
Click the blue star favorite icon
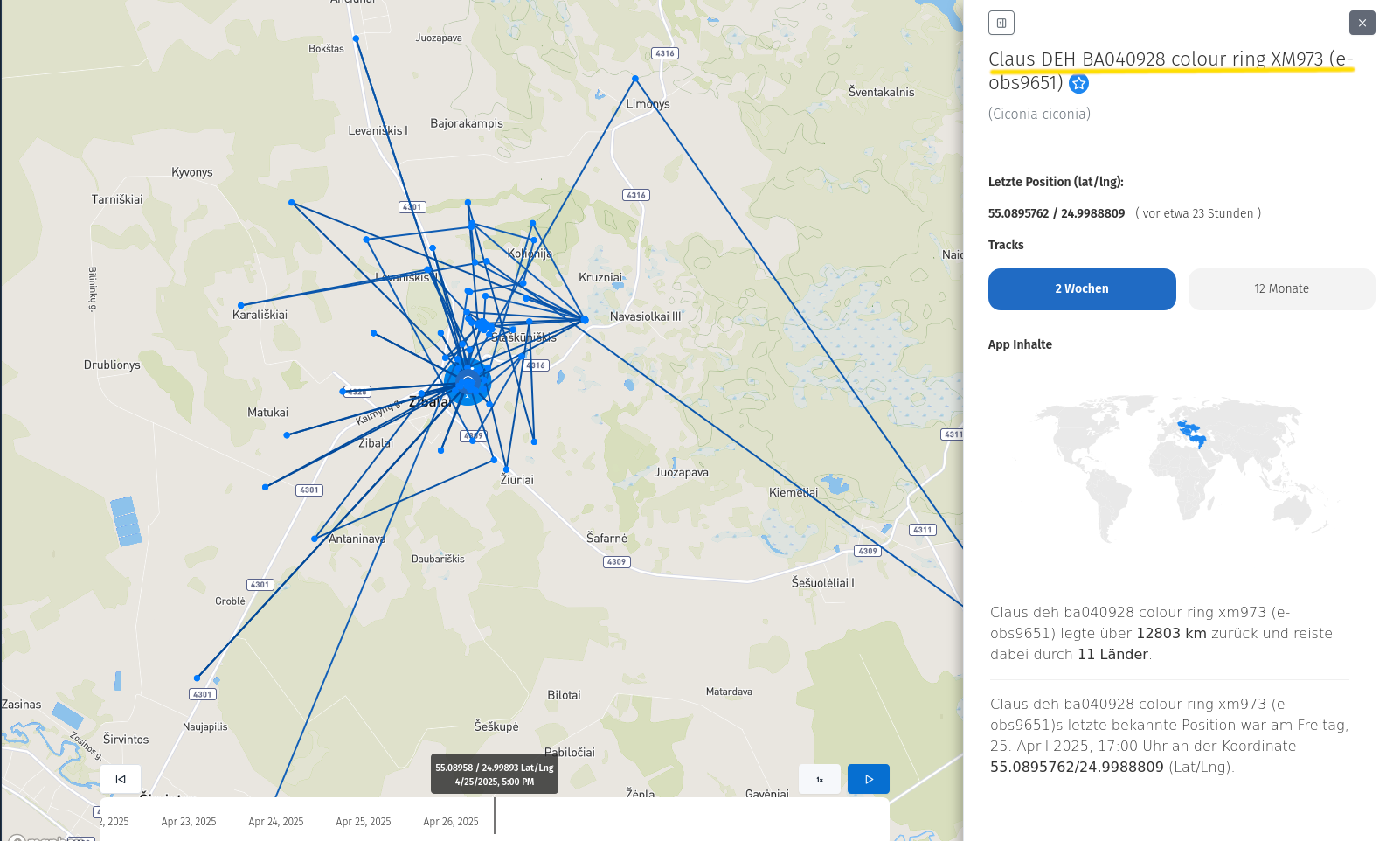tap(1078, 84)
